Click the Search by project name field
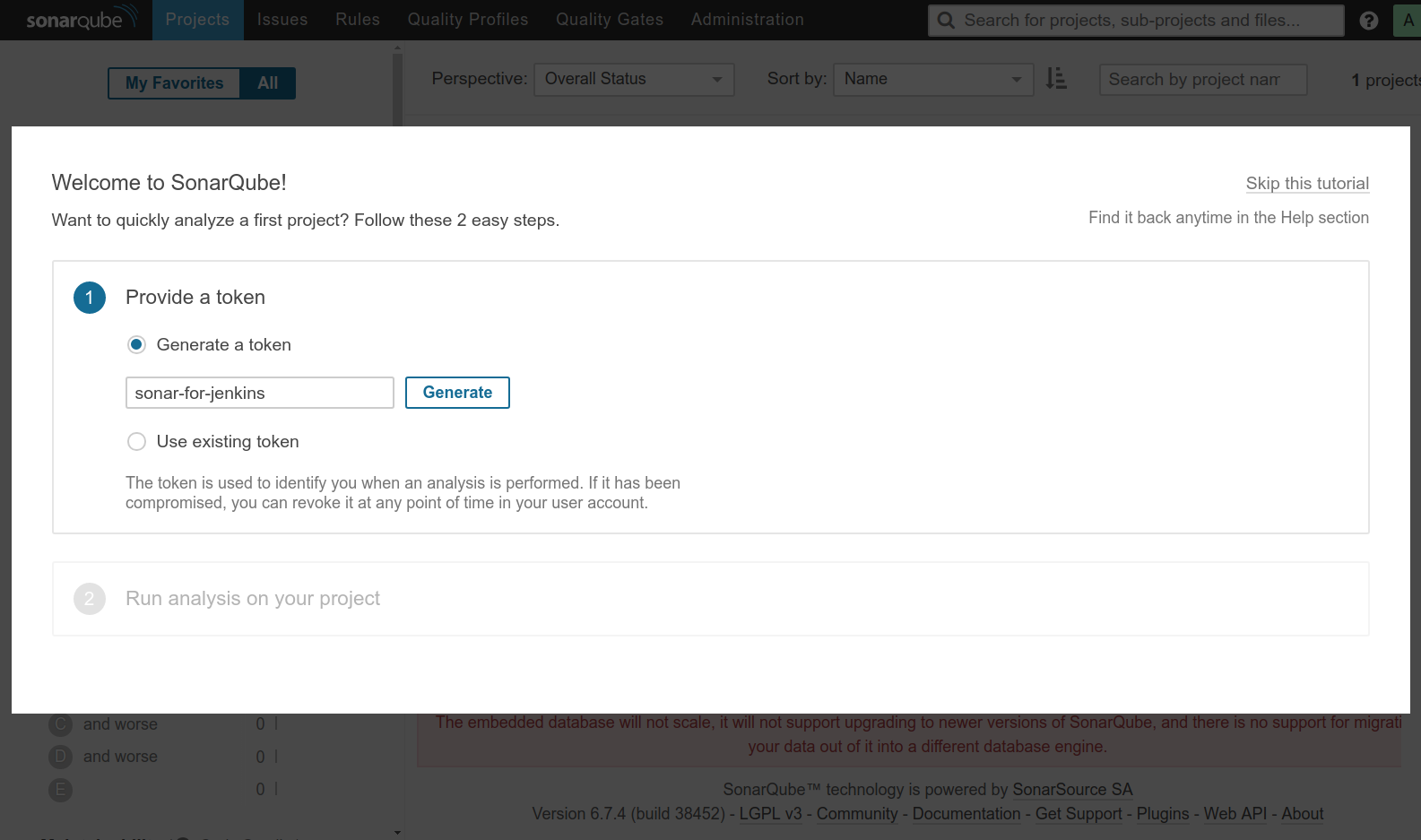Image resolution: width=1421 pixels, height=840 pixels. [1203, 80]
